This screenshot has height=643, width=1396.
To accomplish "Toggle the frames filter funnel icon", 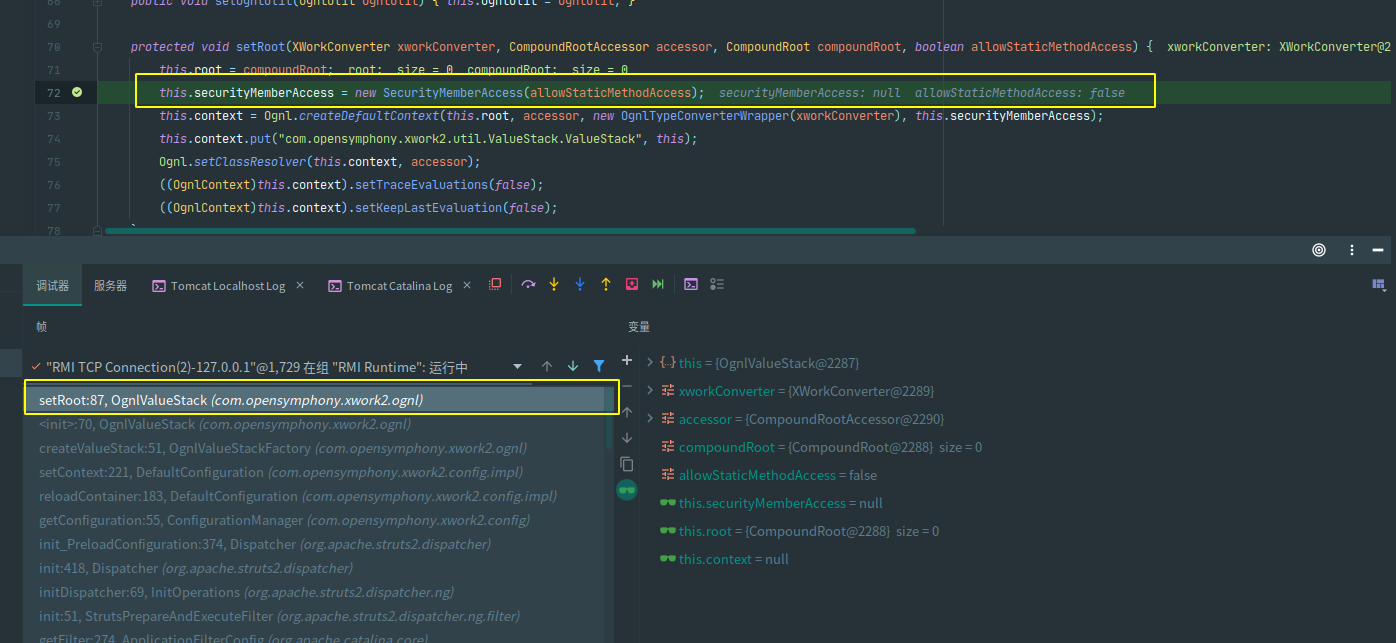I will (599, 367).
